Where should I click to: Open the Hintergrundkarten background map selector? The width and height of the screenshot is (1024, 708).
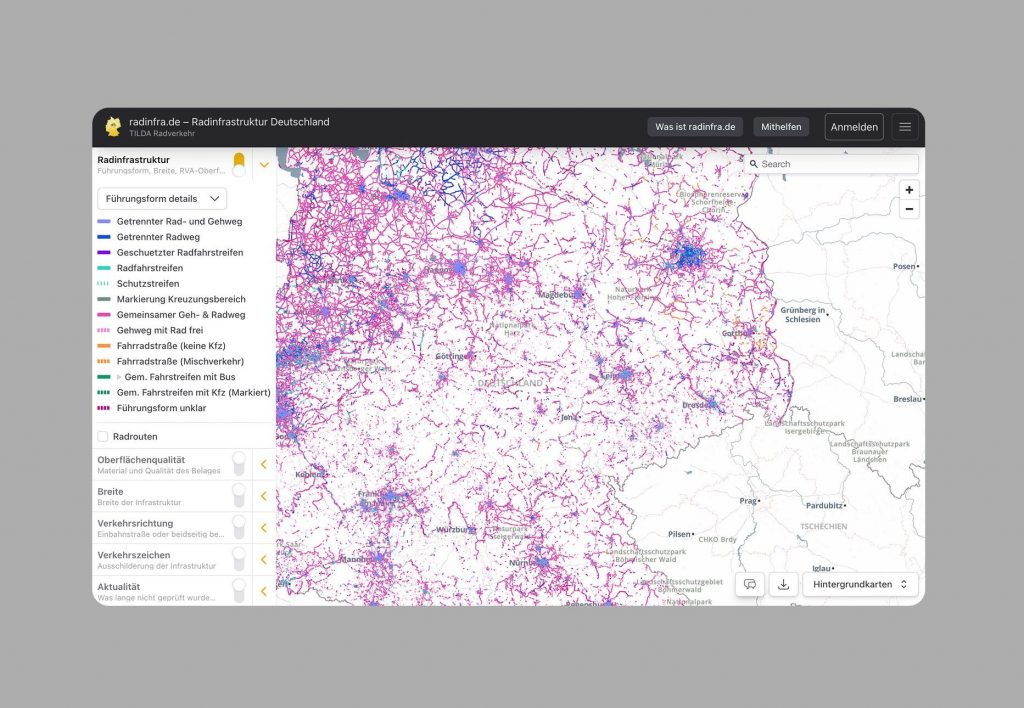pos(860,584)
